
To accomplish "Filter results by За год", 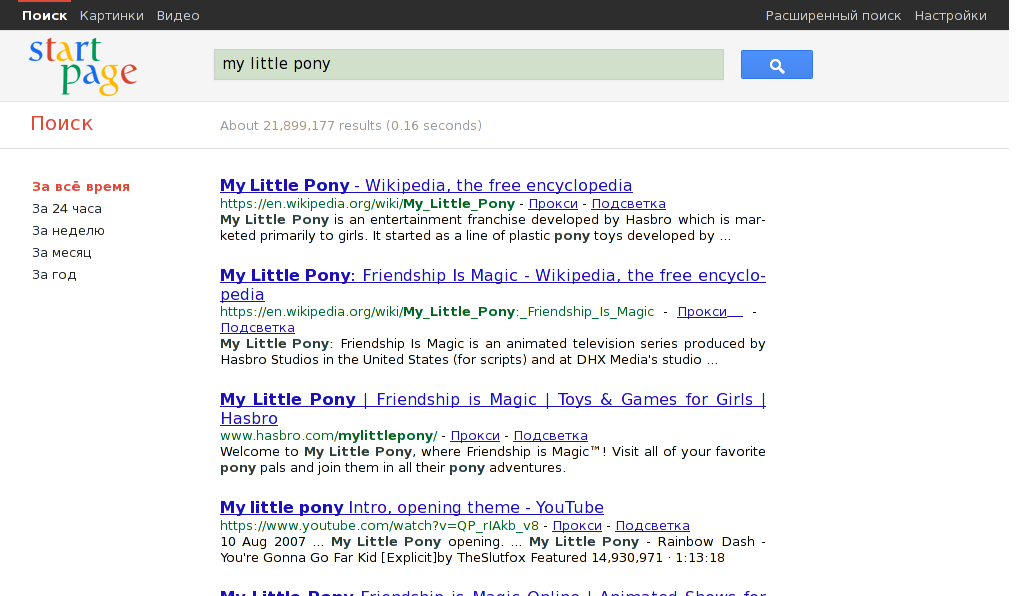I will (x=54, y=274).
